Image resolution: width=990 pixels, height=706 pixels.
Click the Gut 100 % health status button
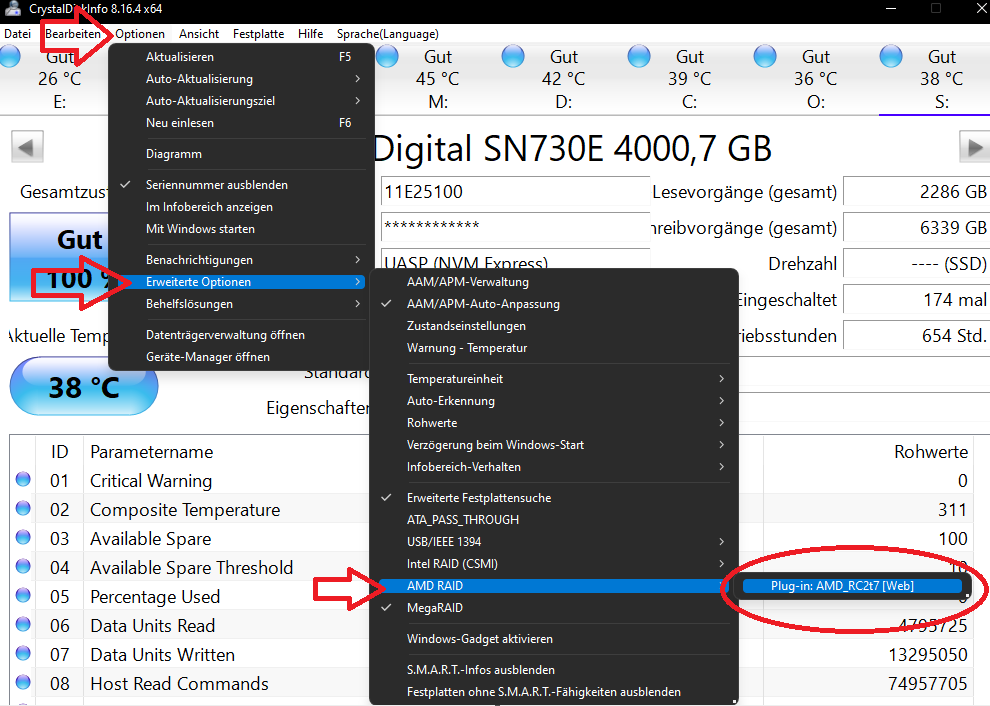(x=60, y=258)
